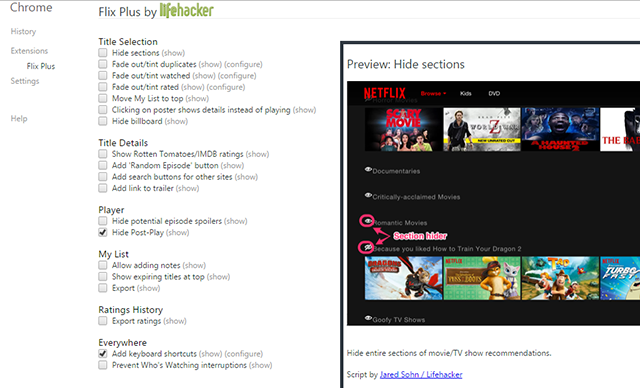
Task: Click (show) beside Who's Watching interruptions
Action: [260, 365]
